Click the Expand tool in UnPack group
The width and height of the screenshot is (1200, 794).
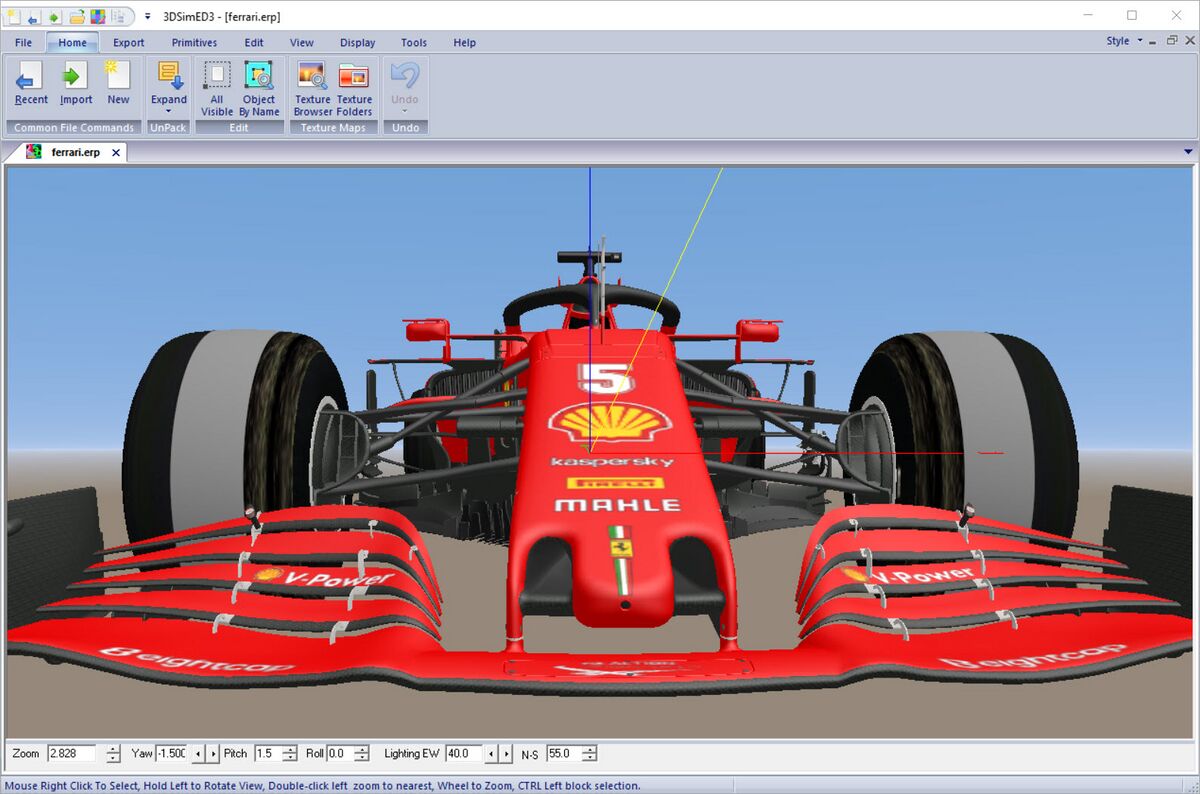click(x=169, y=77)
